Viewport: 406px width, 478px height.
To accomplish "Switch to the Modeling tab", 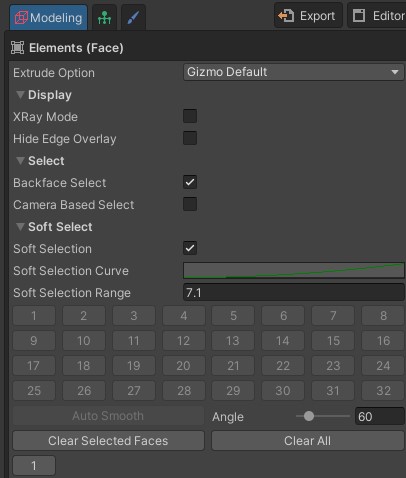I will coord(49,17).
